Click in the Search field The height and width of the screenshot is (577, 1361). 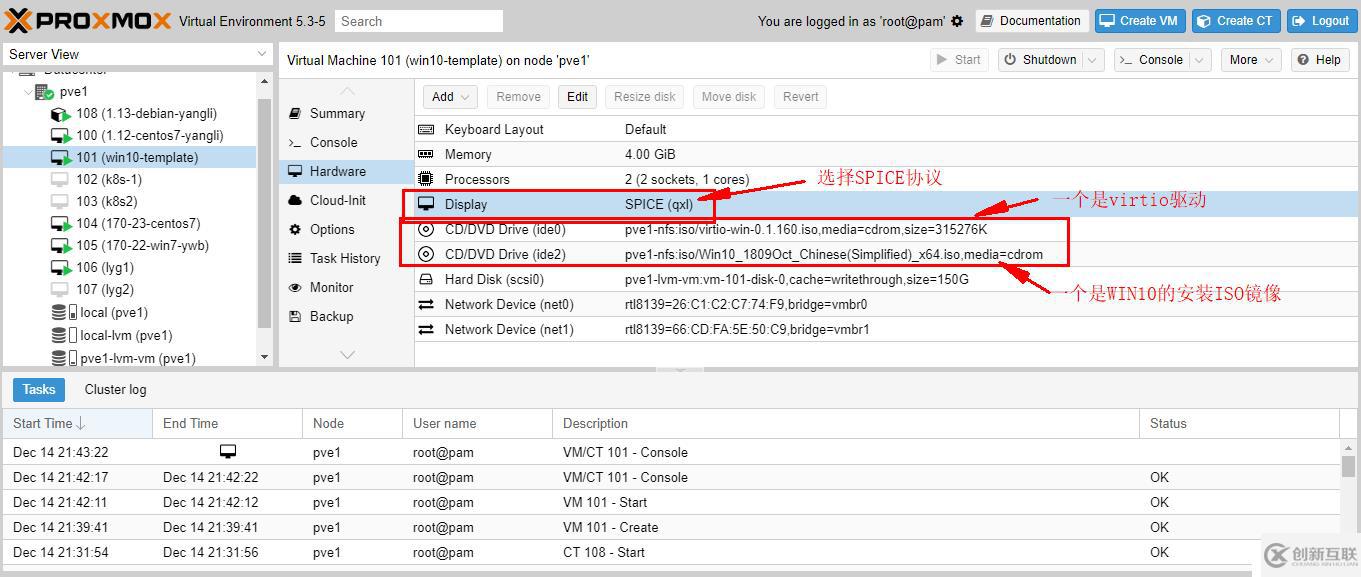point(419,21)
